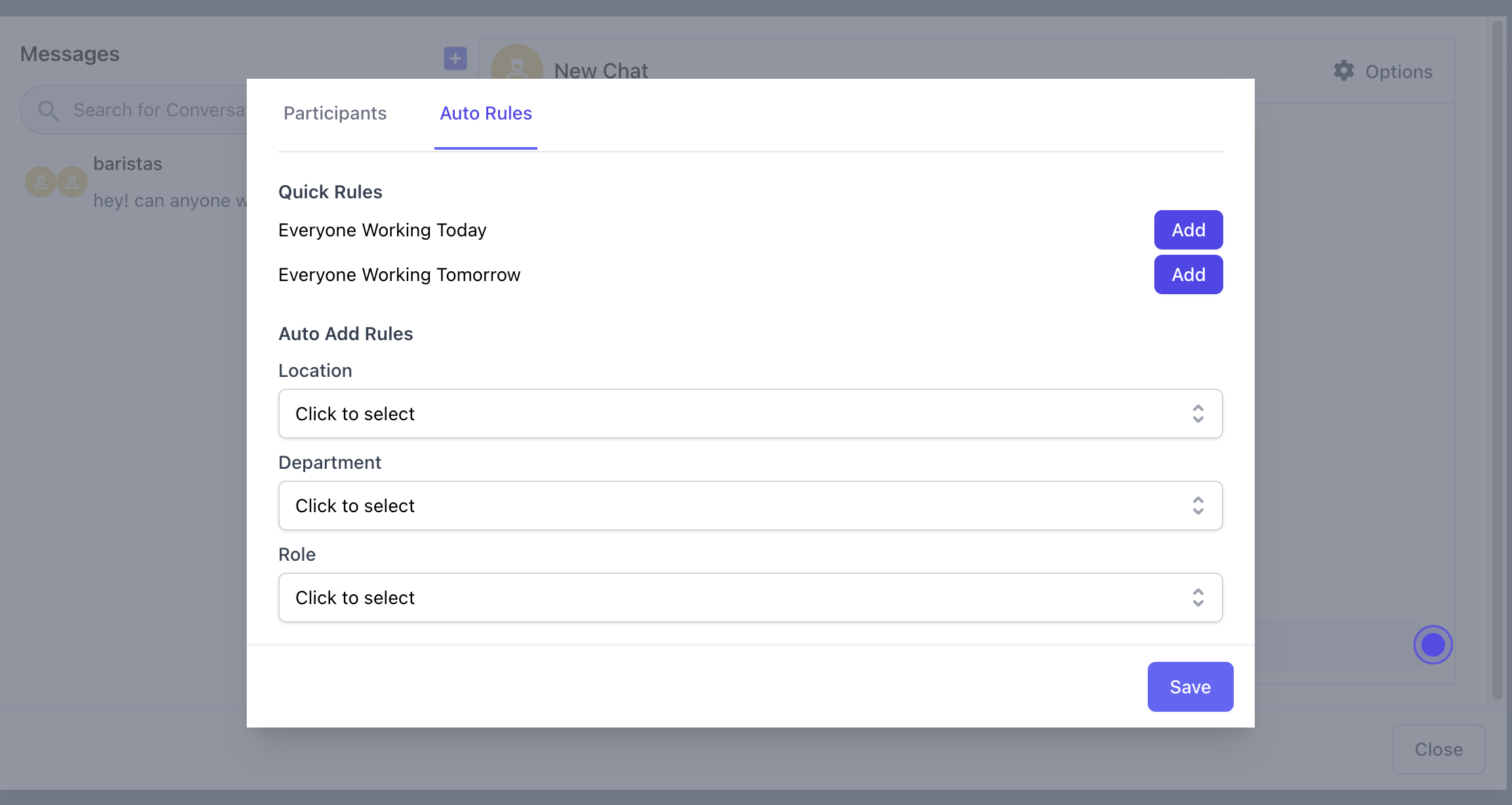Add the Everyone Working Today rule
This screenshot has height=805, width=1512.
tap(1188, 230)
